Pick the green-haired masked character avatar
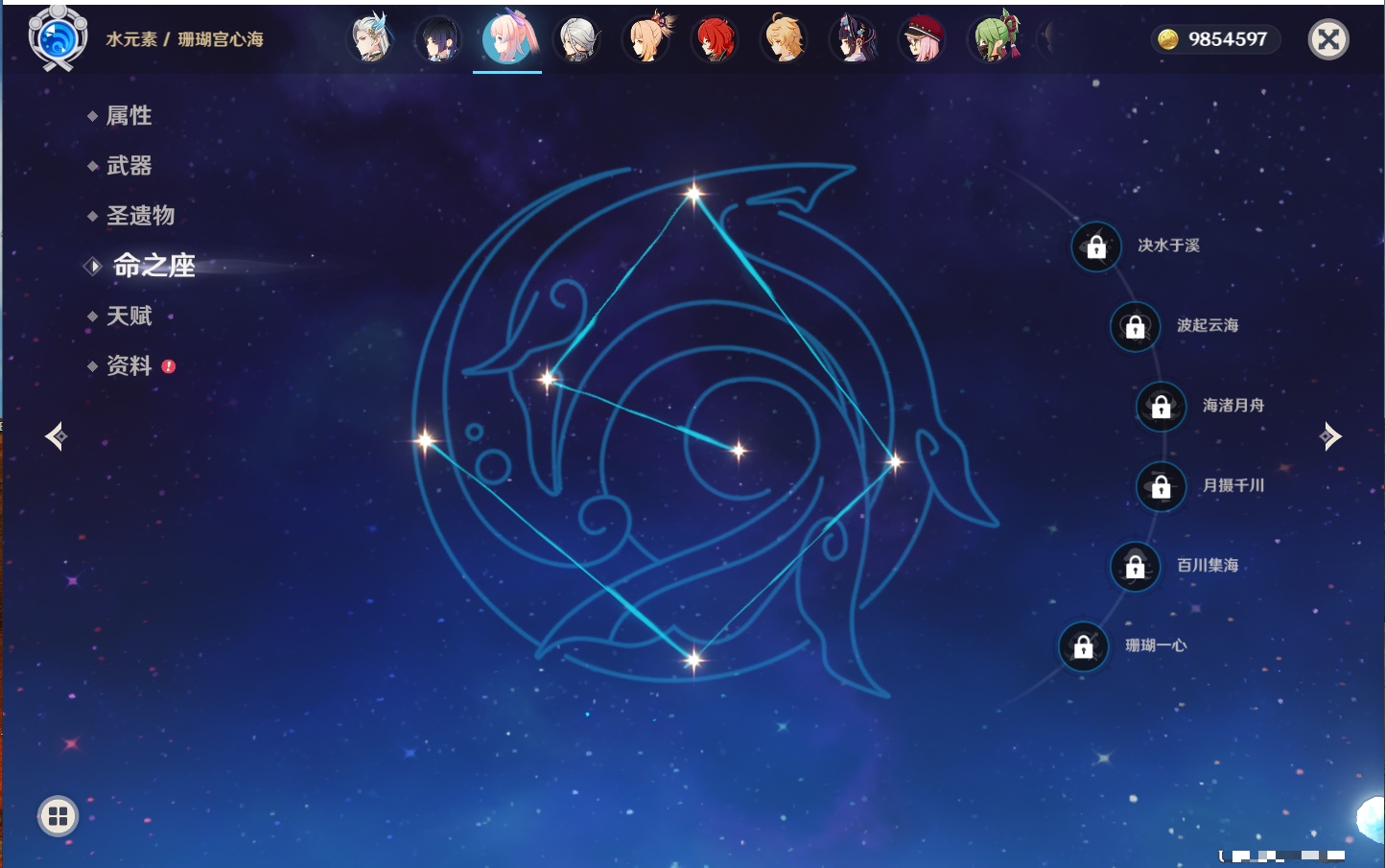This screenshot has height=868, width=1385. 994,38
